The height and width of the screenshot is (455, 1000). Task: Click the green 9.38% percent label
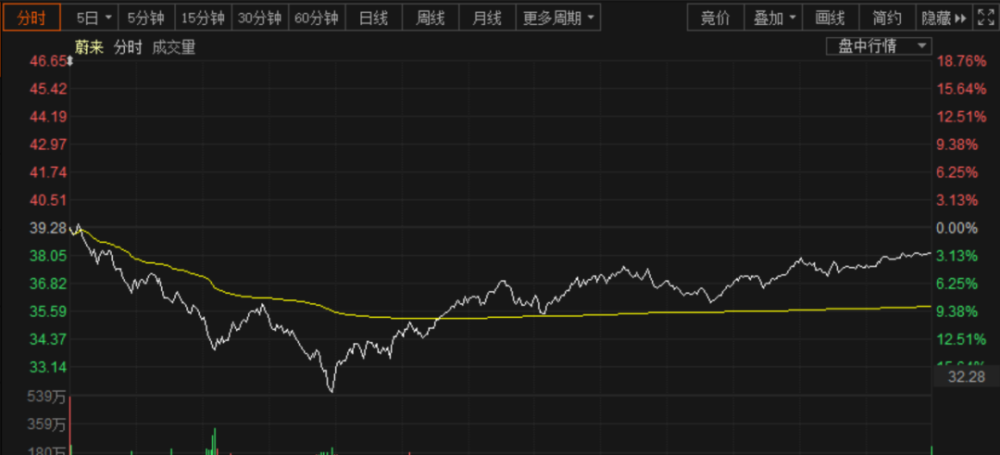[957, 311]
